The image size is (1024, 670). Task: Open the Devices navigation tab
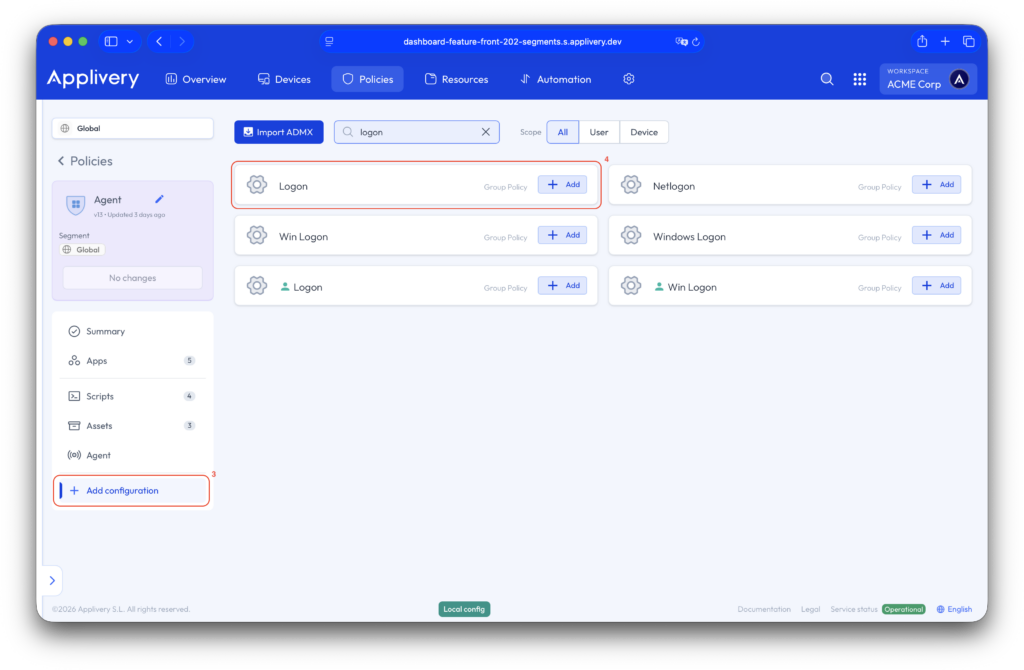pyautogui.click(x=284, y=79)
